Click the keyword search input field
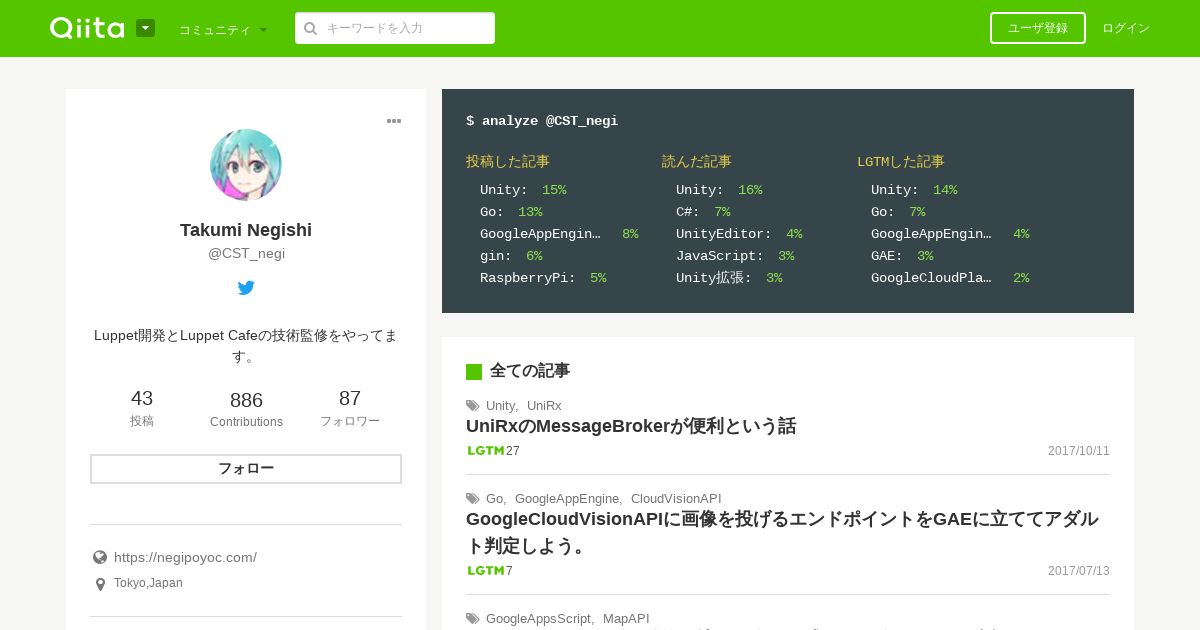Screen dimensions: 1200x630 395,28
